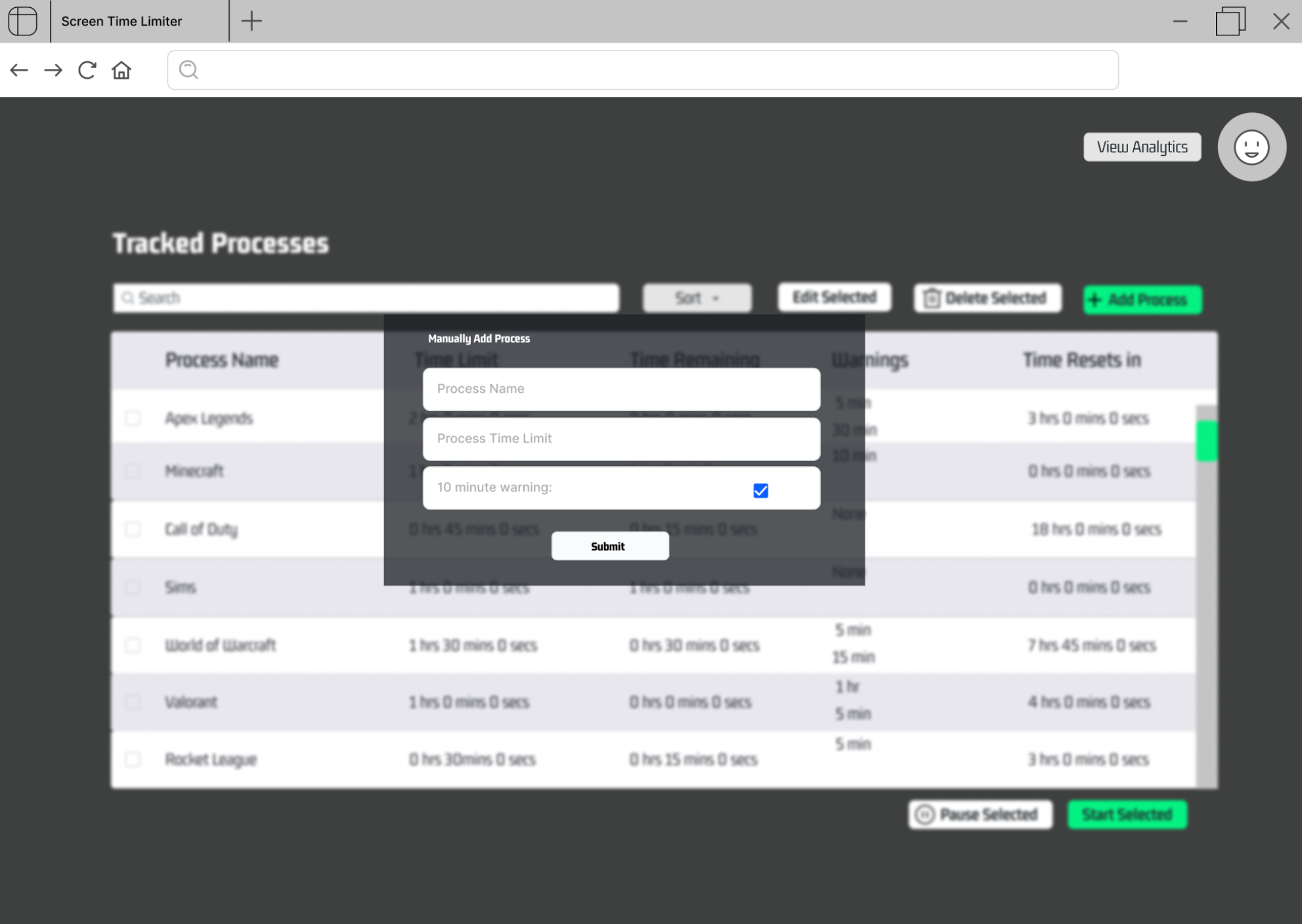Select the Sims row checkbox

[x=133, y=587]
